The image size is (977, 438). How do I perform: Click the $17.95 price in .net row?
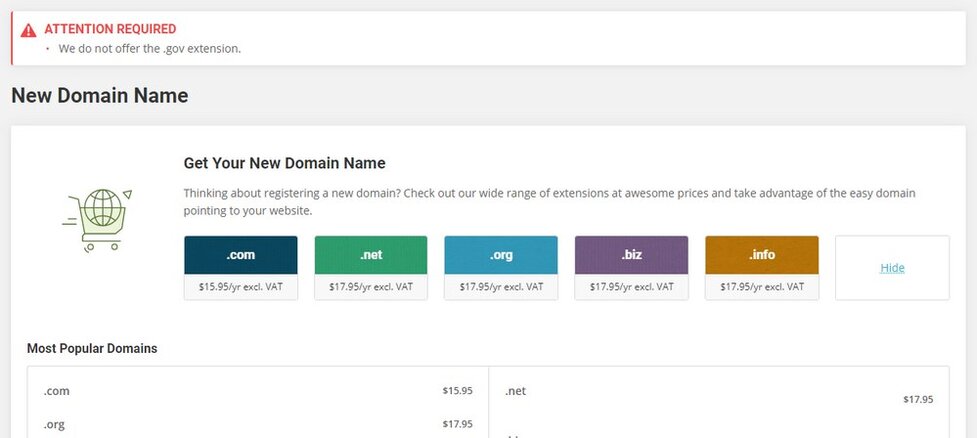coord(917,399)
